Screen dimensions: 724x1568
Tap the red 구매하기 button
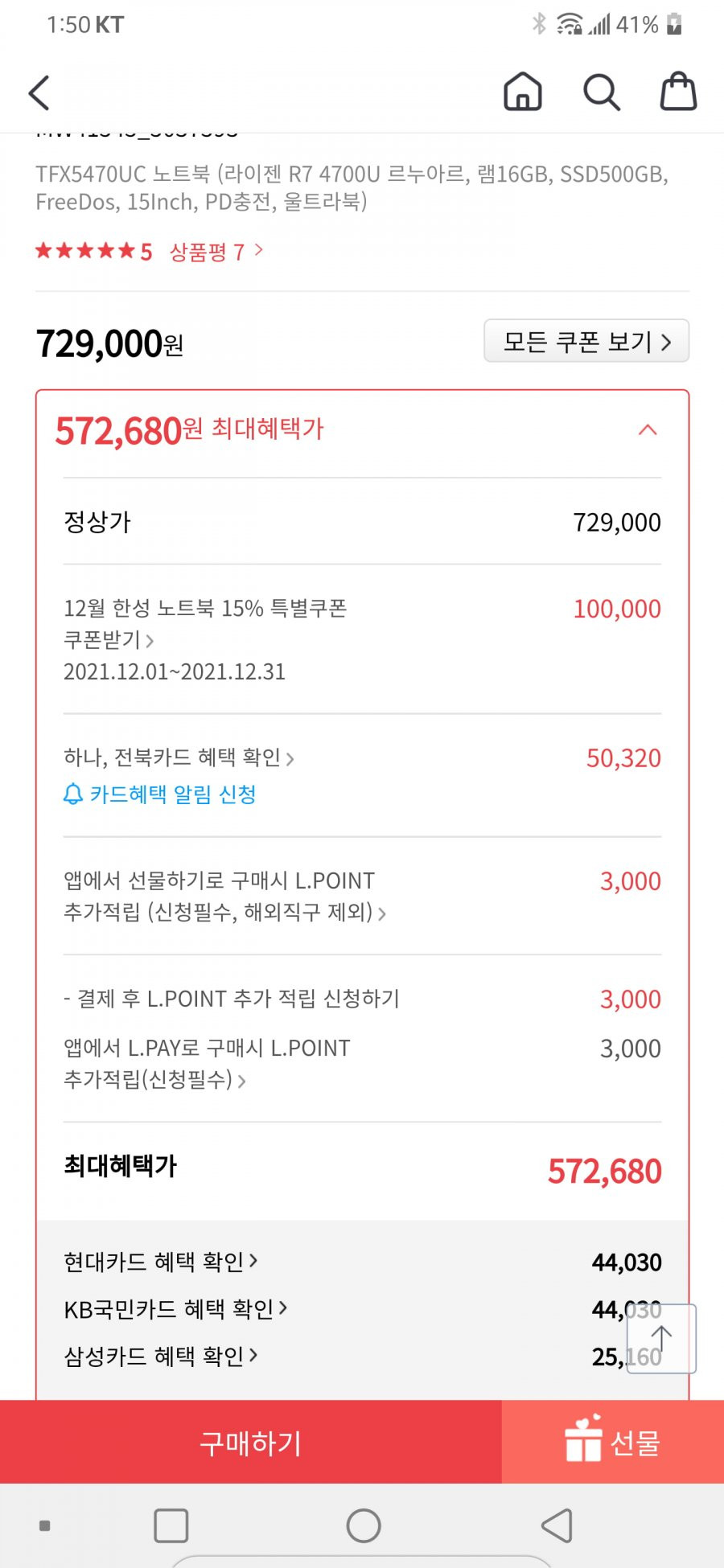tap(251, 1442)
